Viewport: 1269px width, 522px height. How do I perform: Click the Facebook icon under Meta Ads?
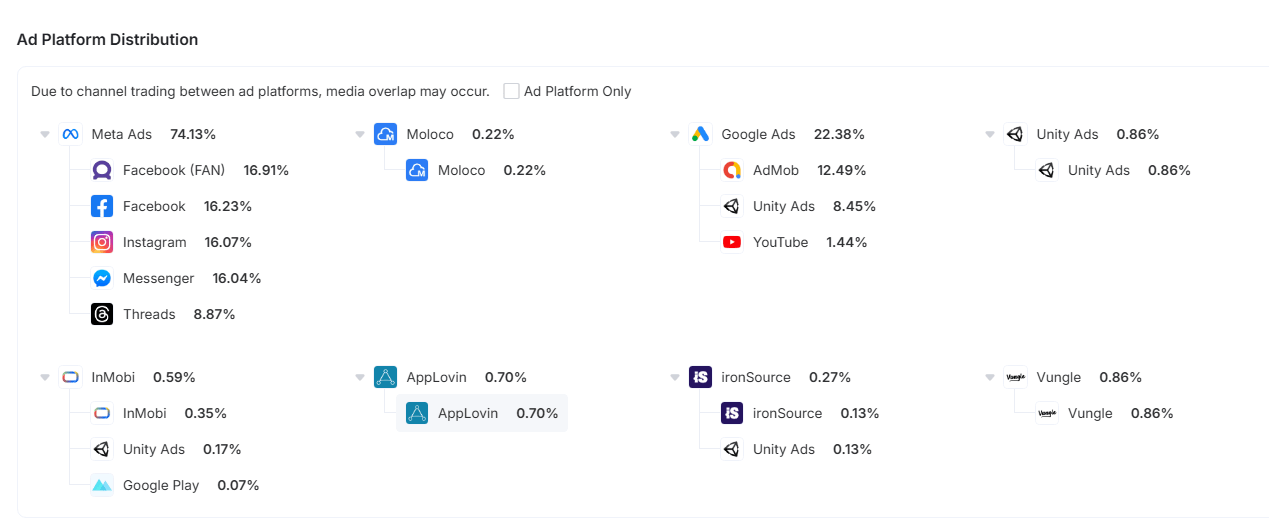tap(102, 207)
